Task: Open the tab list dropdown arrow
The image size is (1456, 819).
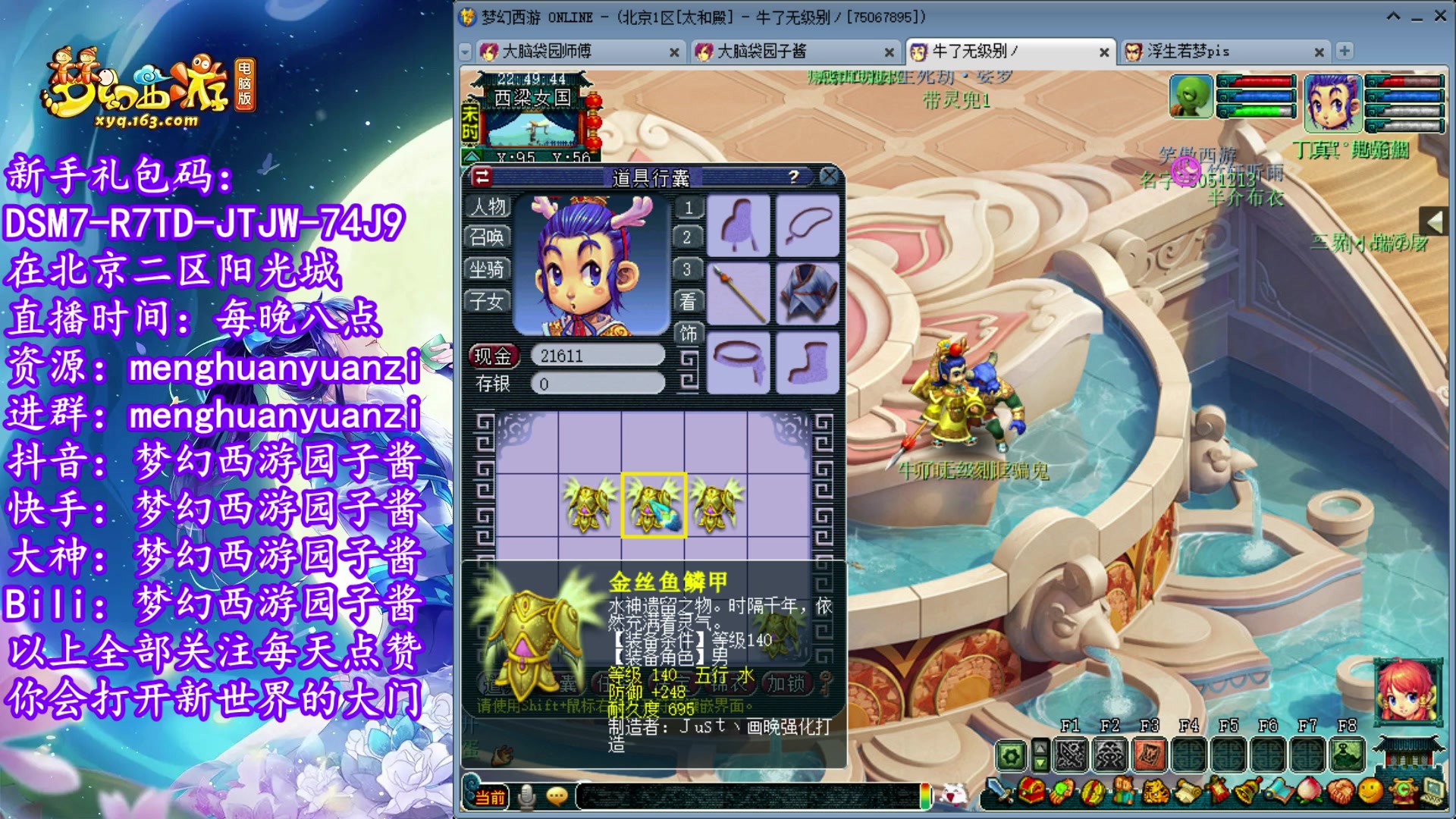Action: coord(466,52)
